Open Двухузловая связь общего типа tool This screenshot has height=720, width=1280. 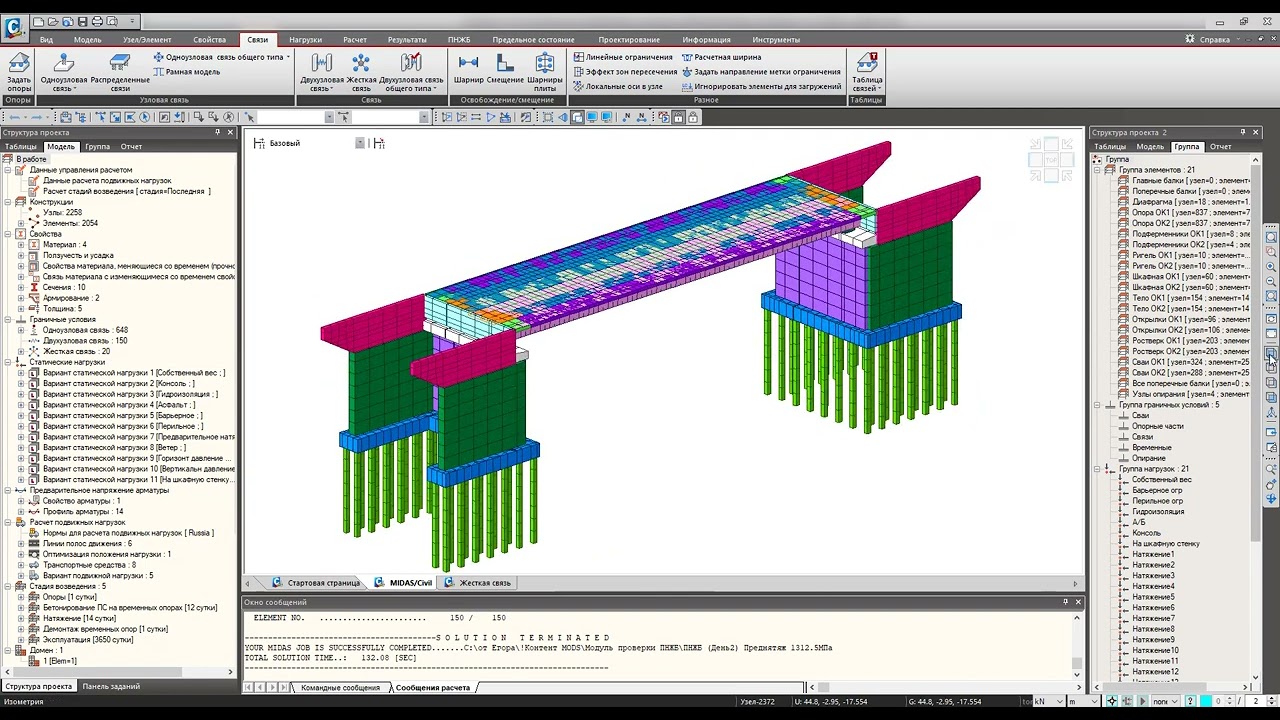click(x=411, y=72)
